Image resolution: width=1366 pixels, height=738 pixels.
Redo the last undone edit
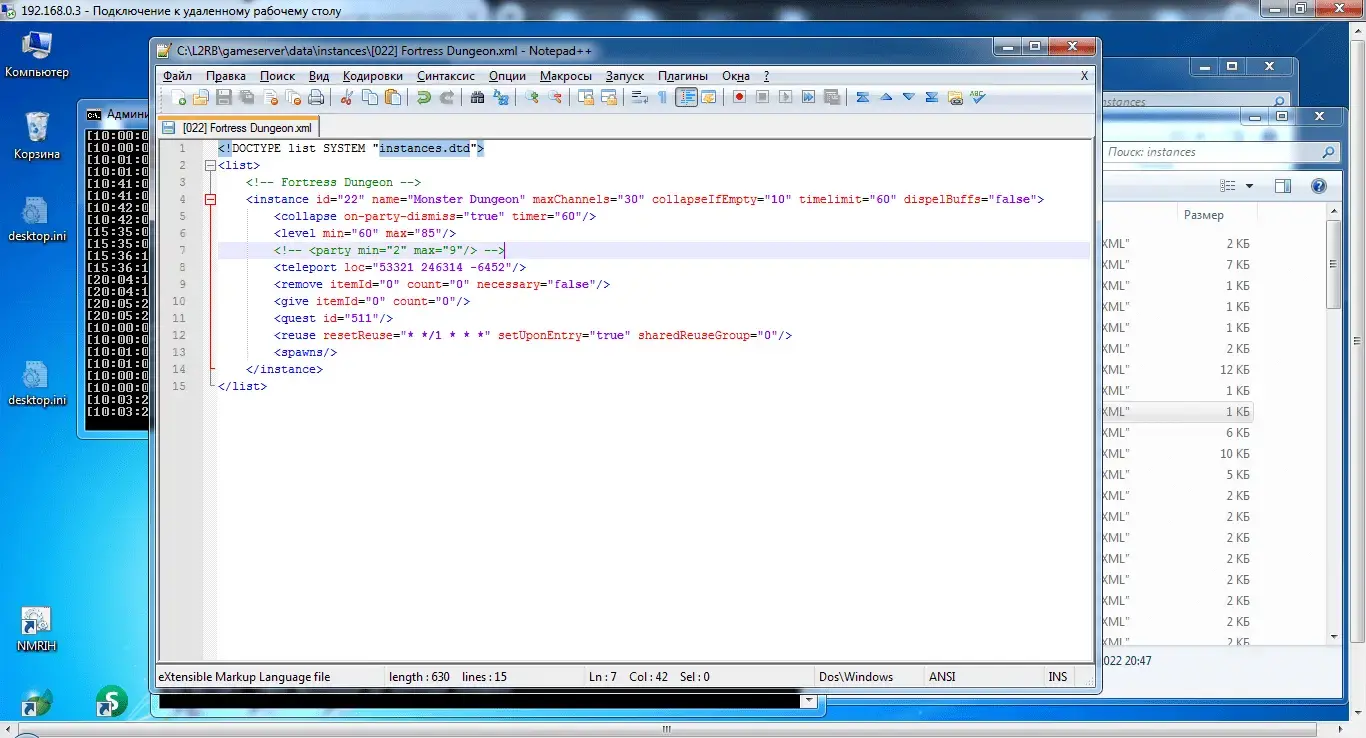point(447,97)
